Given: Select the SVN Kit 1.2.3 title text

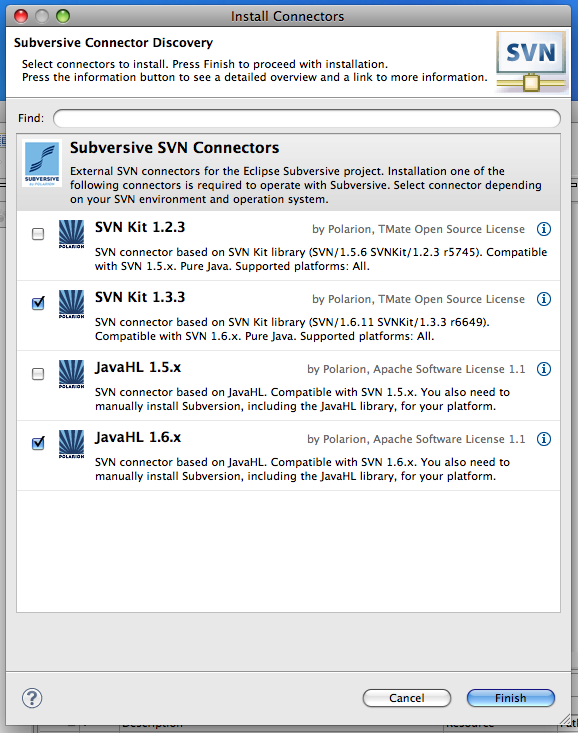Looking at the screenshot, I should (x=140, y=227).
